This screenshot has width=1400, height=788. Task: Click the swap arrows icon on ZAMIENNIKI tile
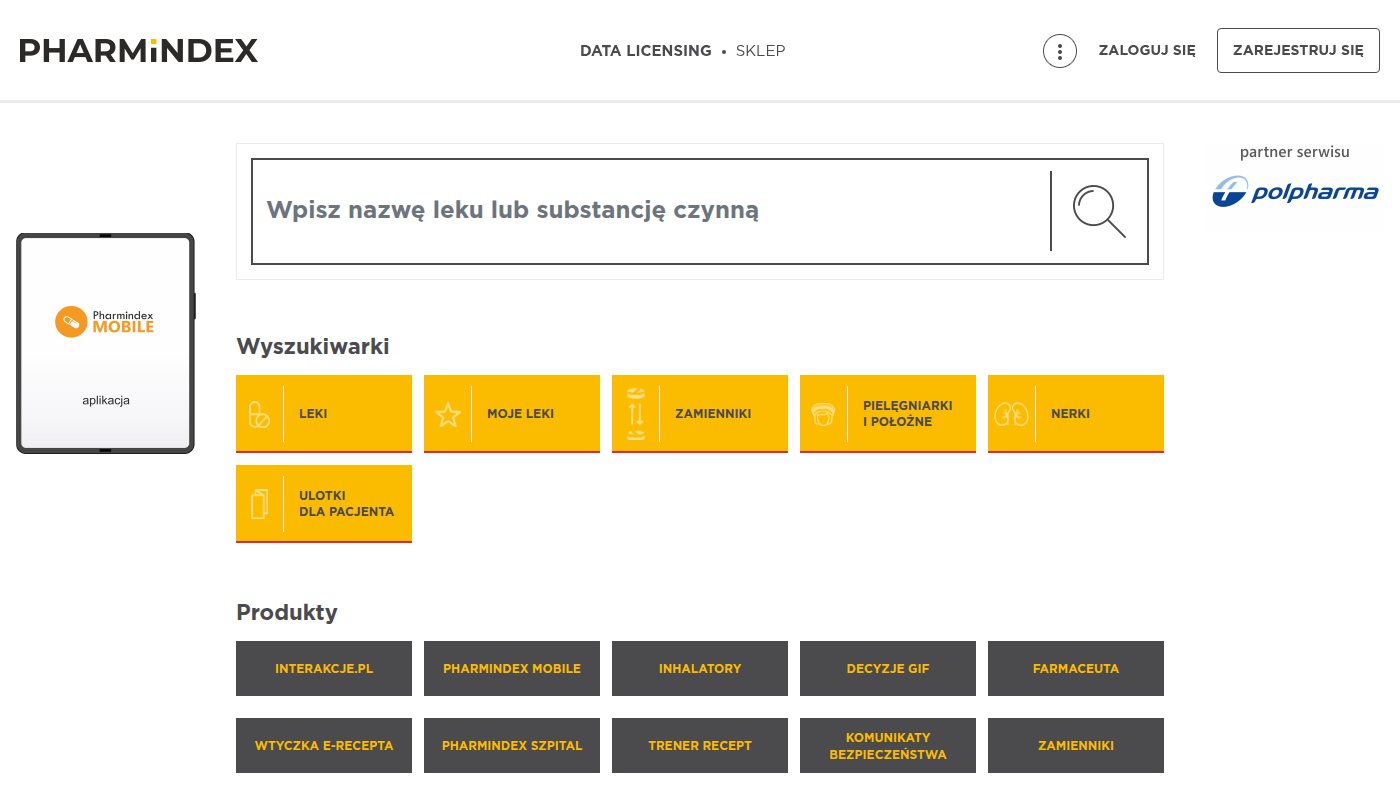[x=635, y=414]
